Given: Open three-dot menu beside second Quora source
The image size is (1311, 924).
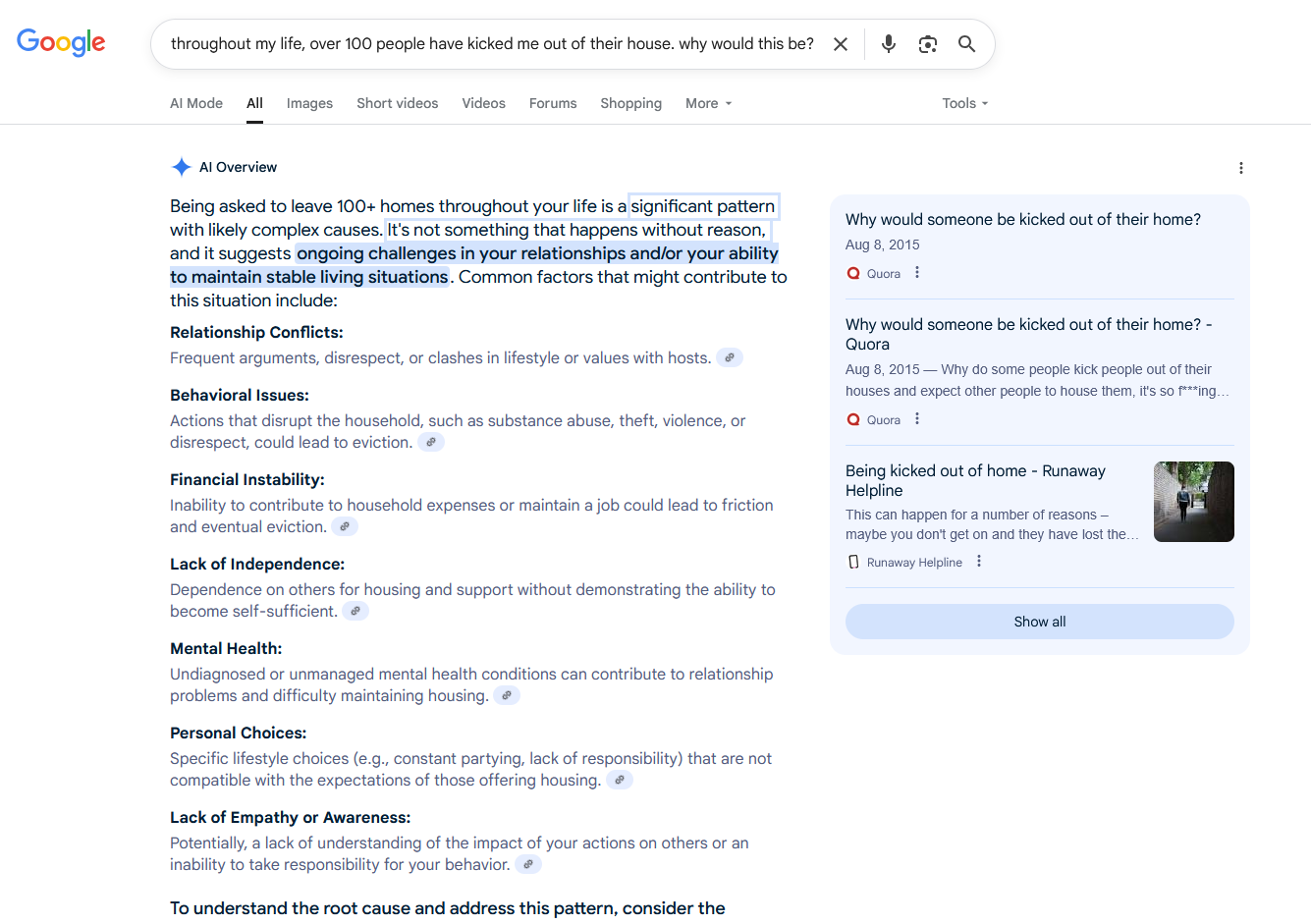Looking at the screenshot, I should pos(917,419).
